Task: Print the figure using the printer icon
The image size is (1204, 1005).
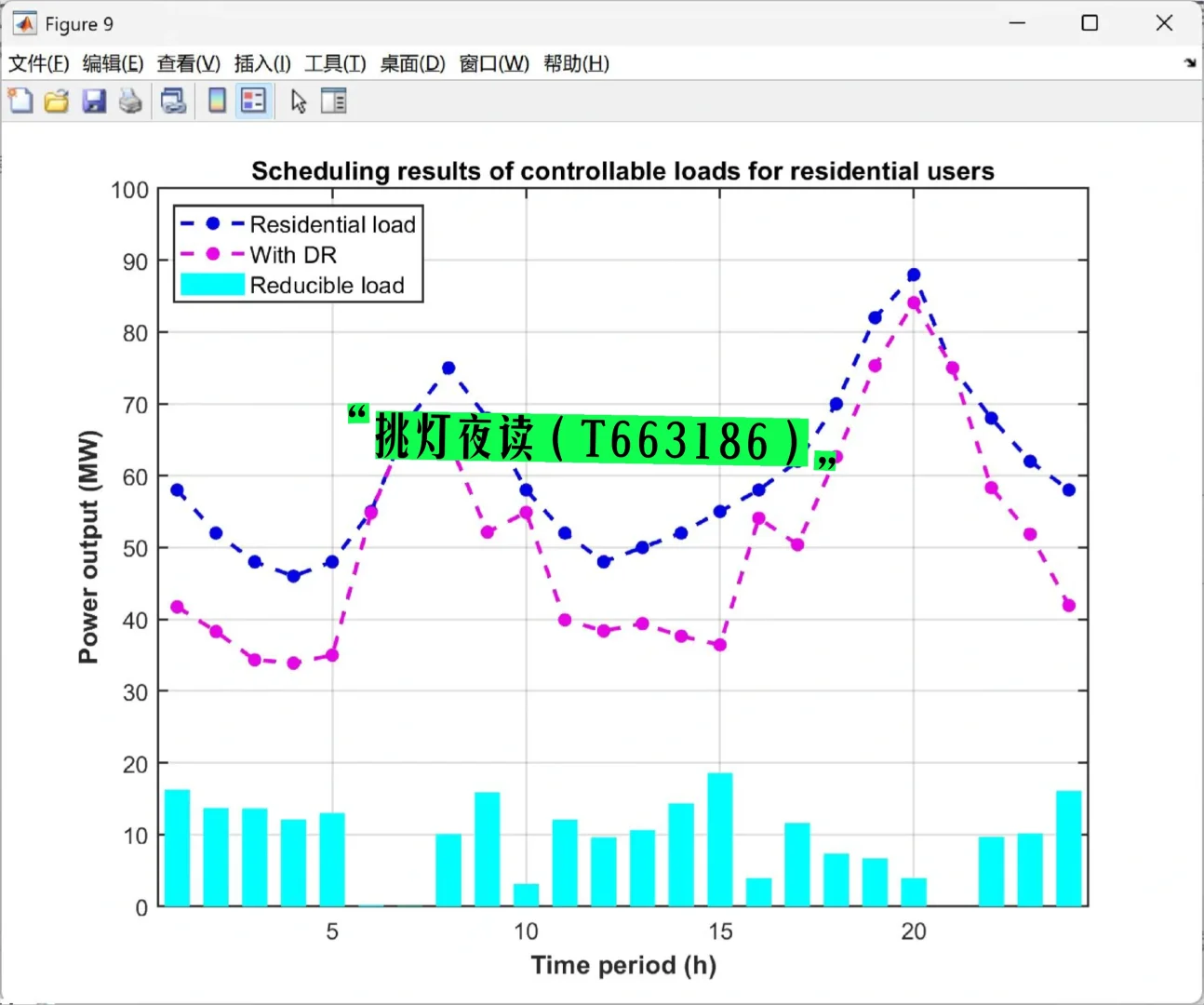Action: [x=131, y=100]
